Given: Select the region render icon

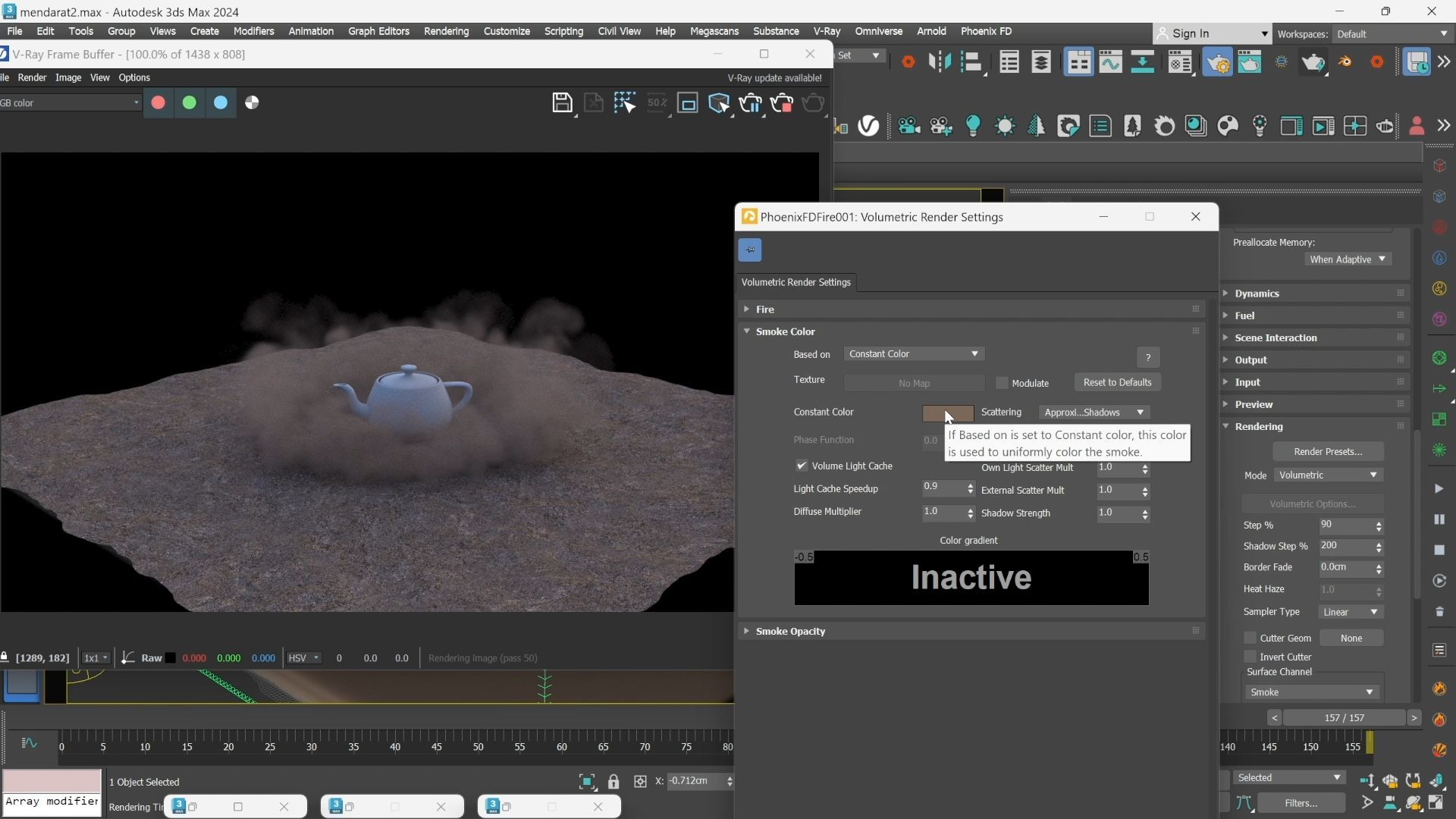Looking at the screenshot, I should [x=688, y=103].
